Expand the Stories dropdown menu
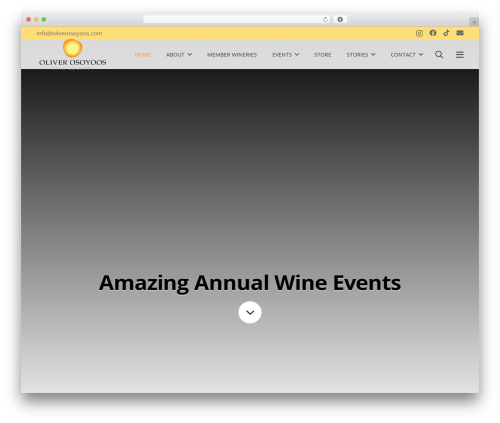Image resolution: width=500 pixels, height=423 pixels. (361, 55)
